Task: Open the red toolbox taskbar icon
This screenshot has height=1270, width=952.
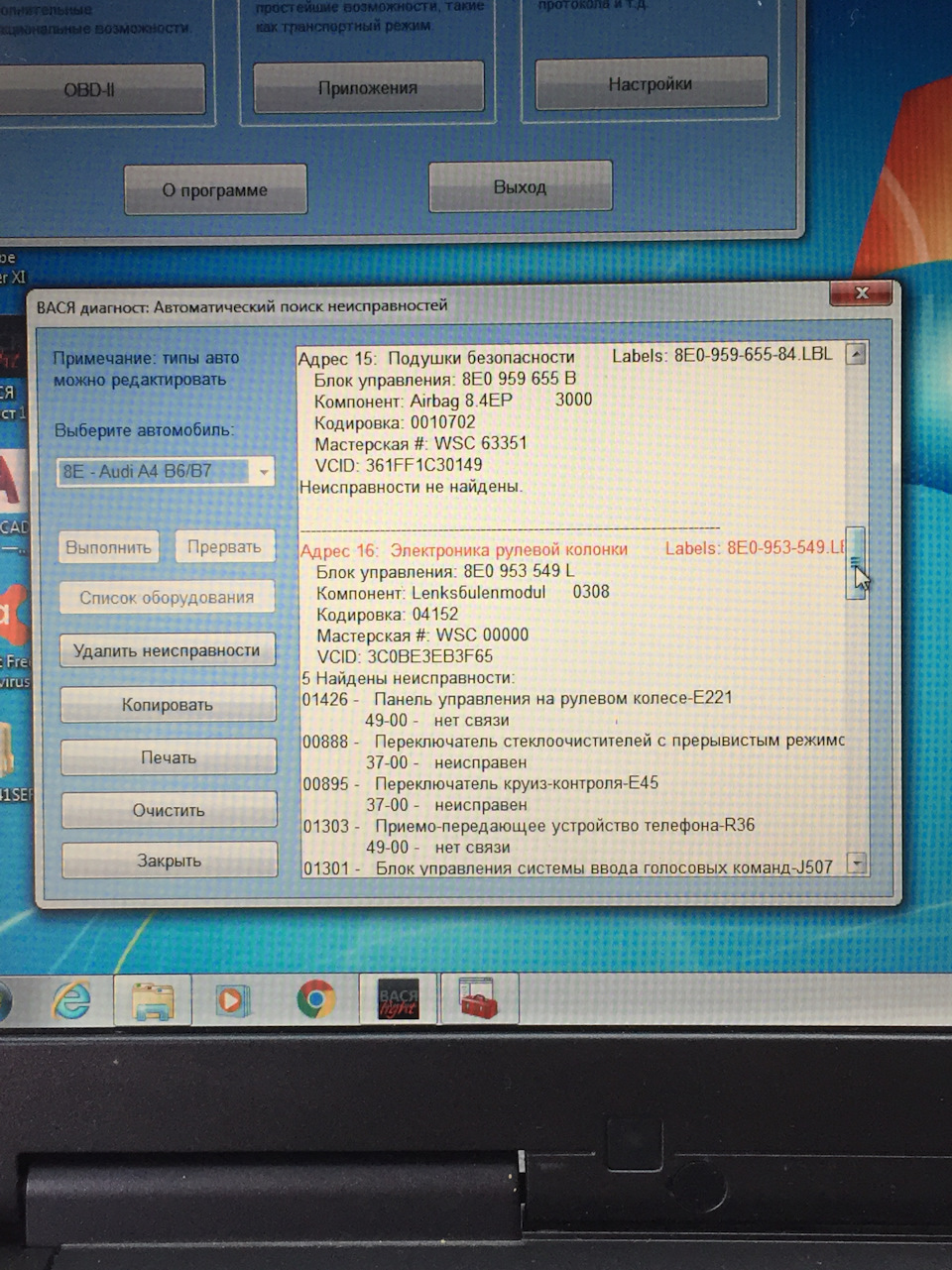Action: (477, 998)
